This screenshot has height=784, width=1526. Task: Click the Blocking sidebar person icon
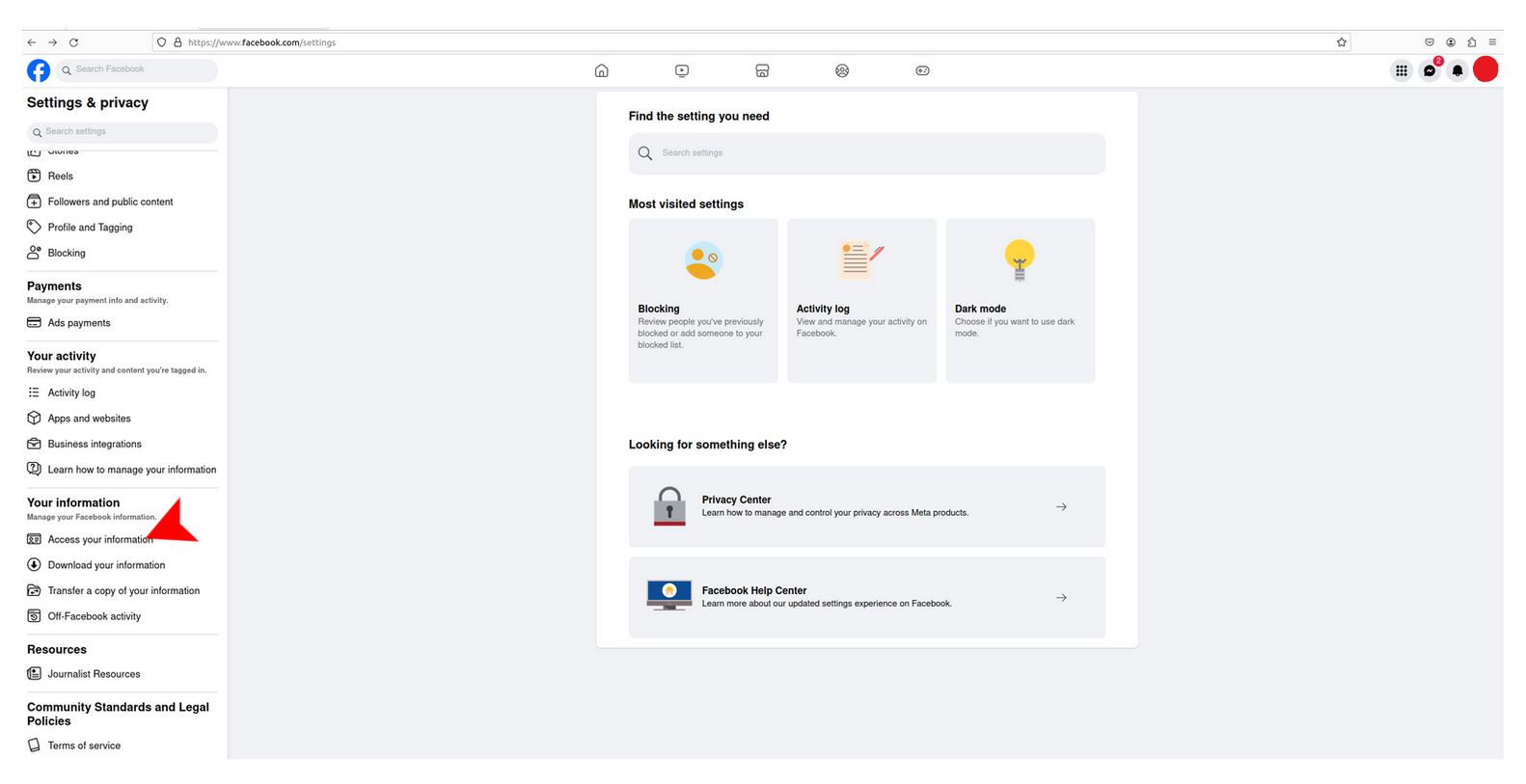coord(34,253)
